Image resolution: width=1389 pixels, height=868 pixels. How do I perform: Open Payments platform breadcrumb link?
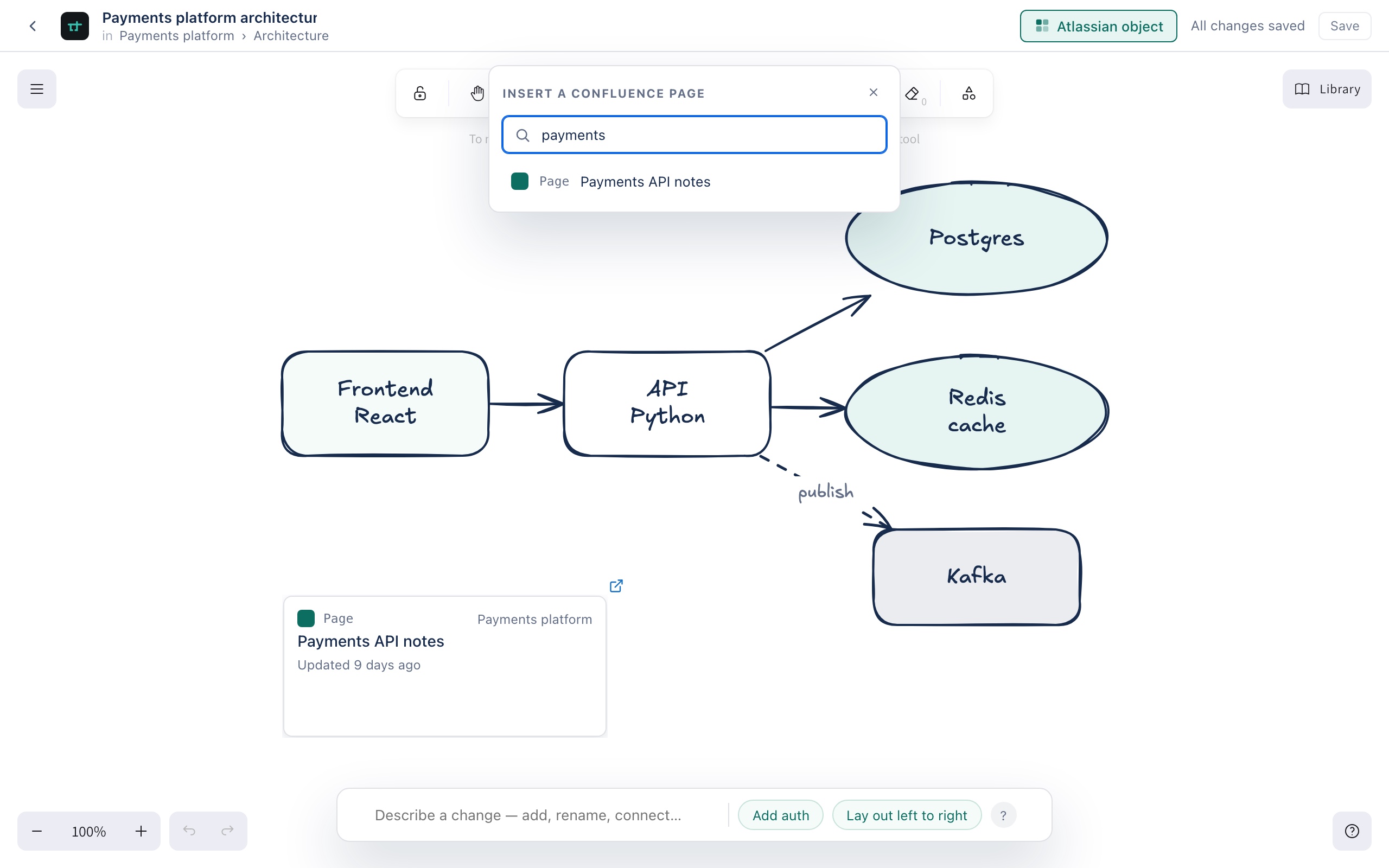177,36
